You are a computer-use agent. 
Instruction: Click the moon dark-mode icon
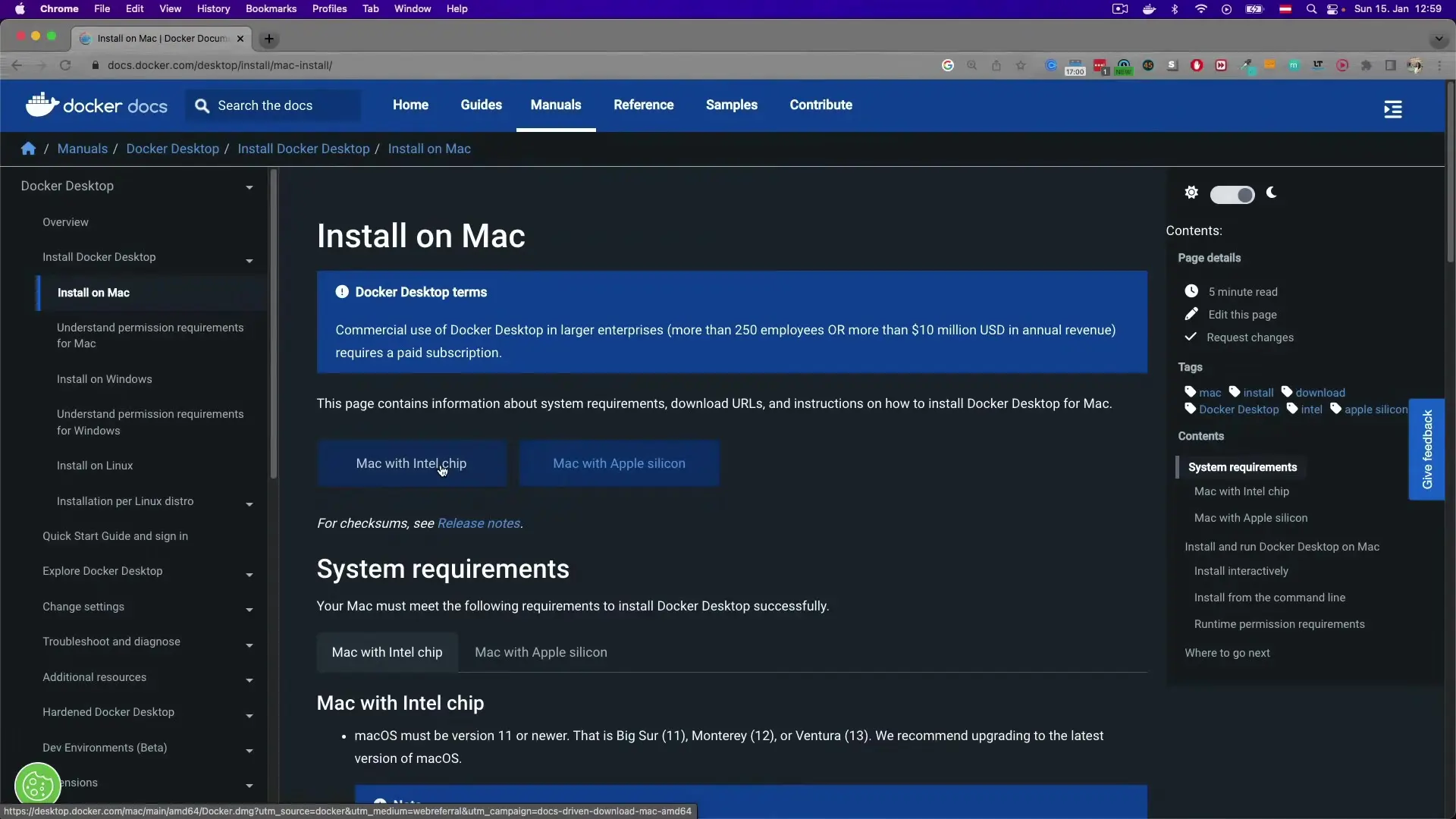pos(1272,193)
